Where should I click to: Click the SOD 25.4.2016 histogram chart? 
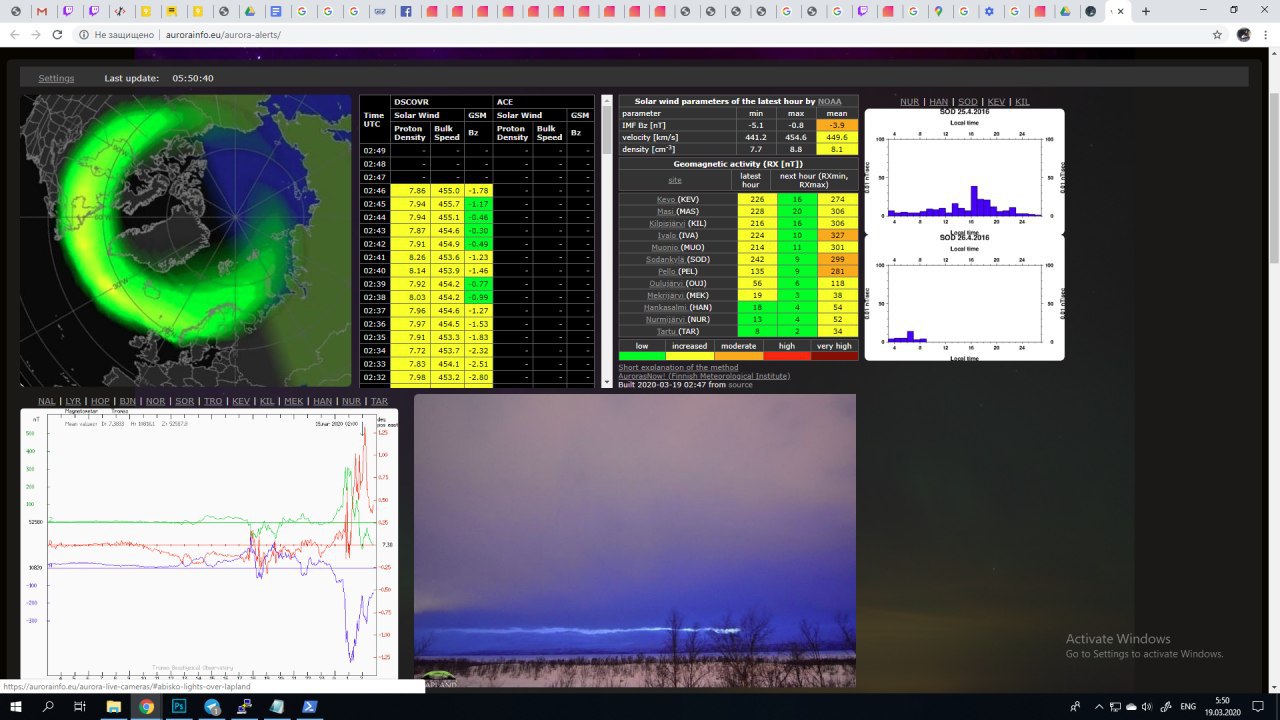click(964, 171)
